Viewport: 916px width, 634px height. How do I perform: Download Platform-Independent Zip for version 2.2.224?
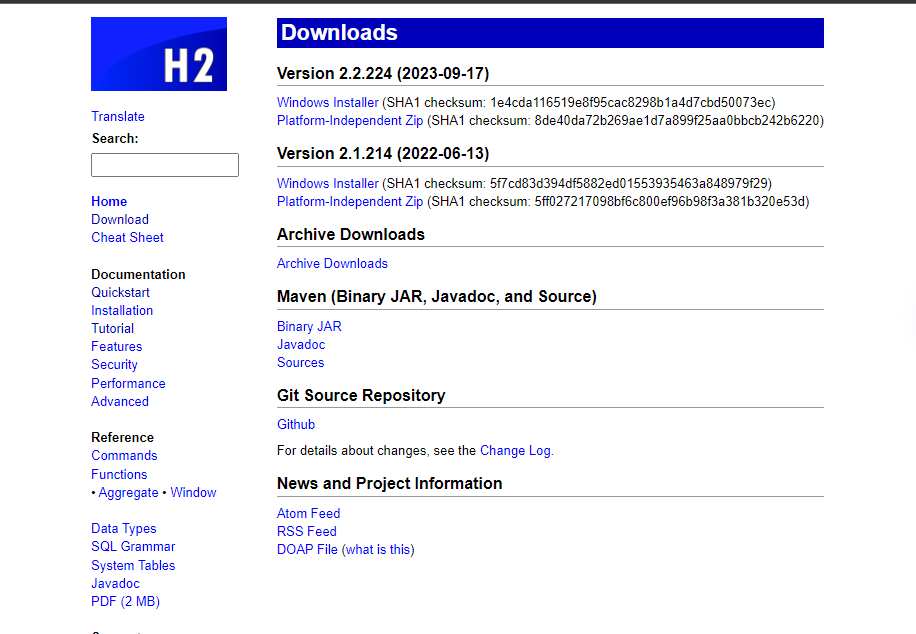[350, 121]
